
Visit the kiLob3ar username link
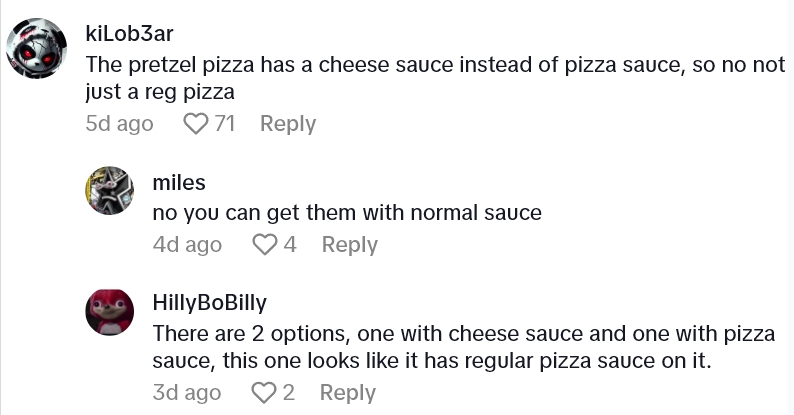point(130,33)
